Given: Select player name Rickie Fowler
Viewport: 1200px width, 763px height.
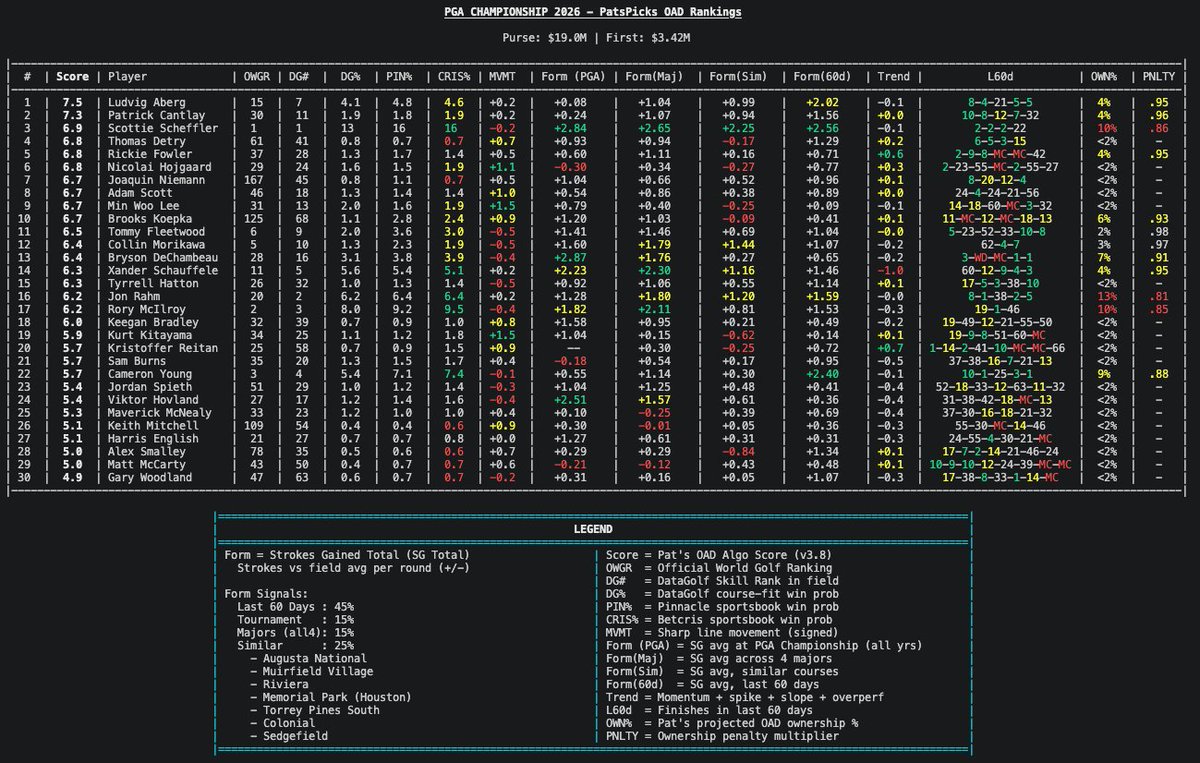Looking at the screenshot, I should click(x=151, y=154).
